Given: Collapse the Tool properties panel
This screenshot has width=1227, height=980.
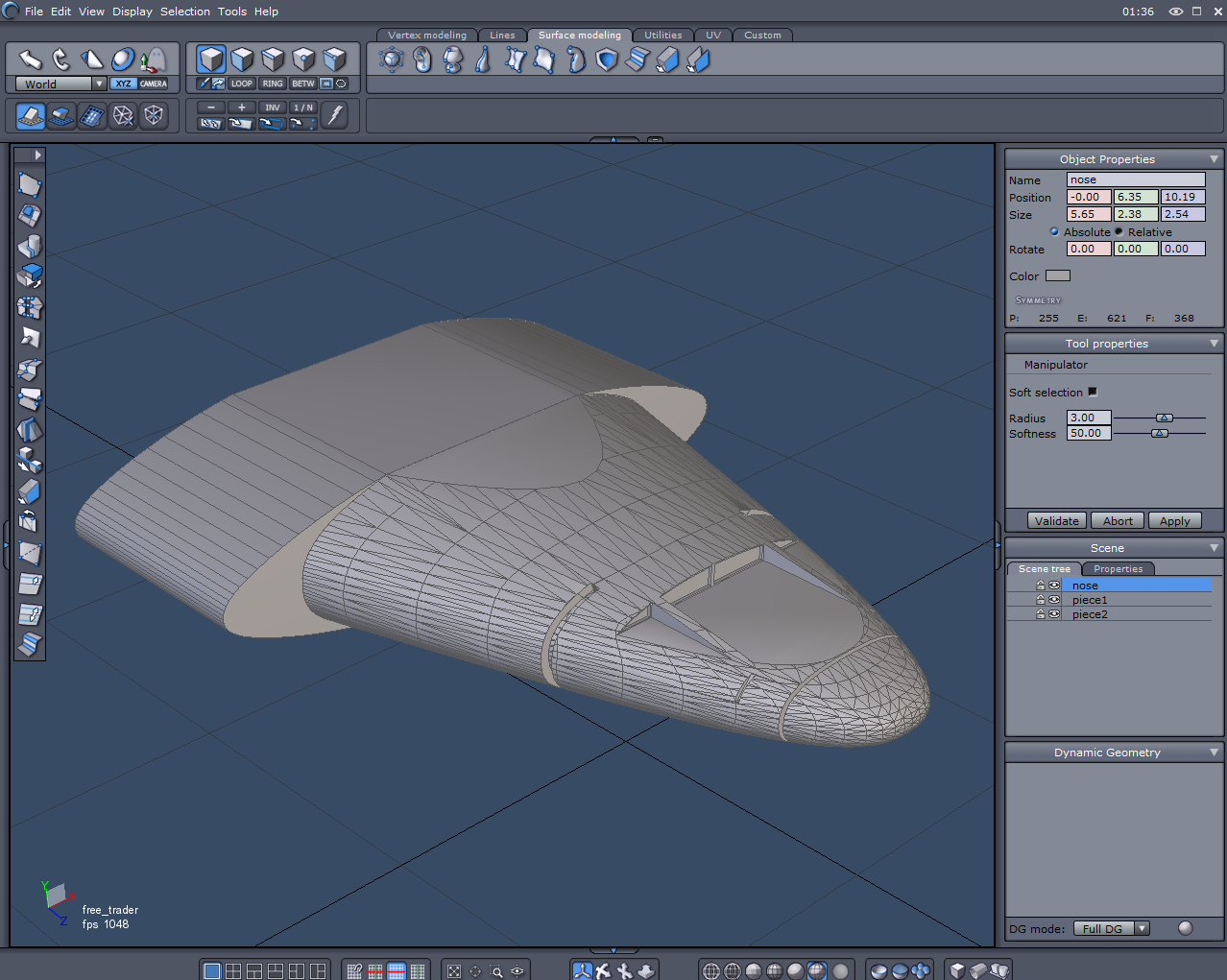Looking at the screenshot, I should pyautogui.click(x=1214, y=344).
